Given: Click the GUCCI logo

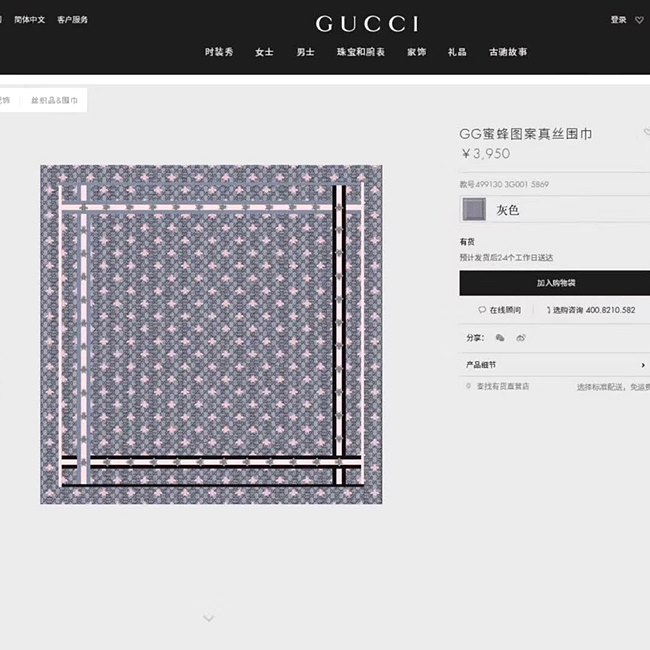Looking at the screenshot, I should [x=367, y=24].
